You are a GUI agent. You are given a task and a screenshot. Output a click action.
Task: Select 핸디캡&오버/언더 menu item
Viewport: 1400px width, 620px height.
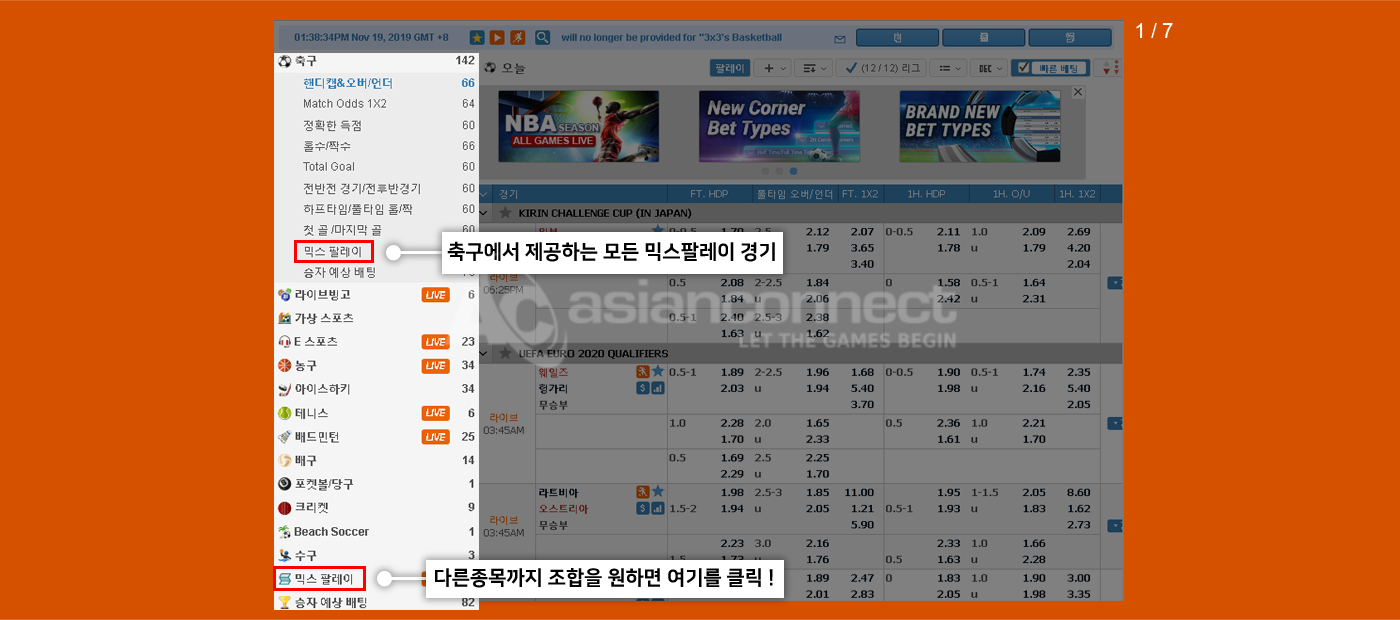click(x=348, y=83)
